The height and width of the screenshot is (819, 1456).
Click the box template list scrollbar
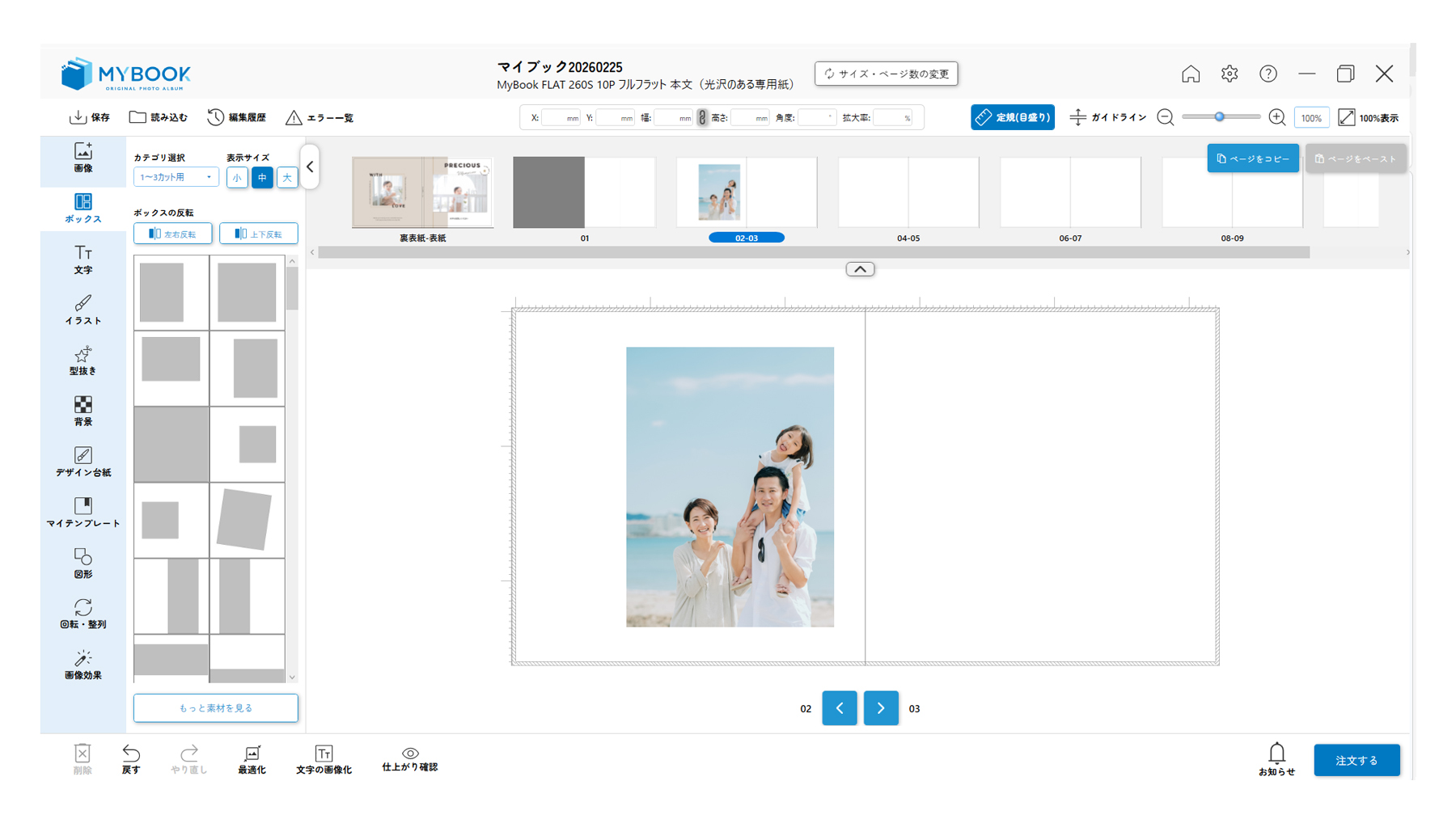click(292, 289)
